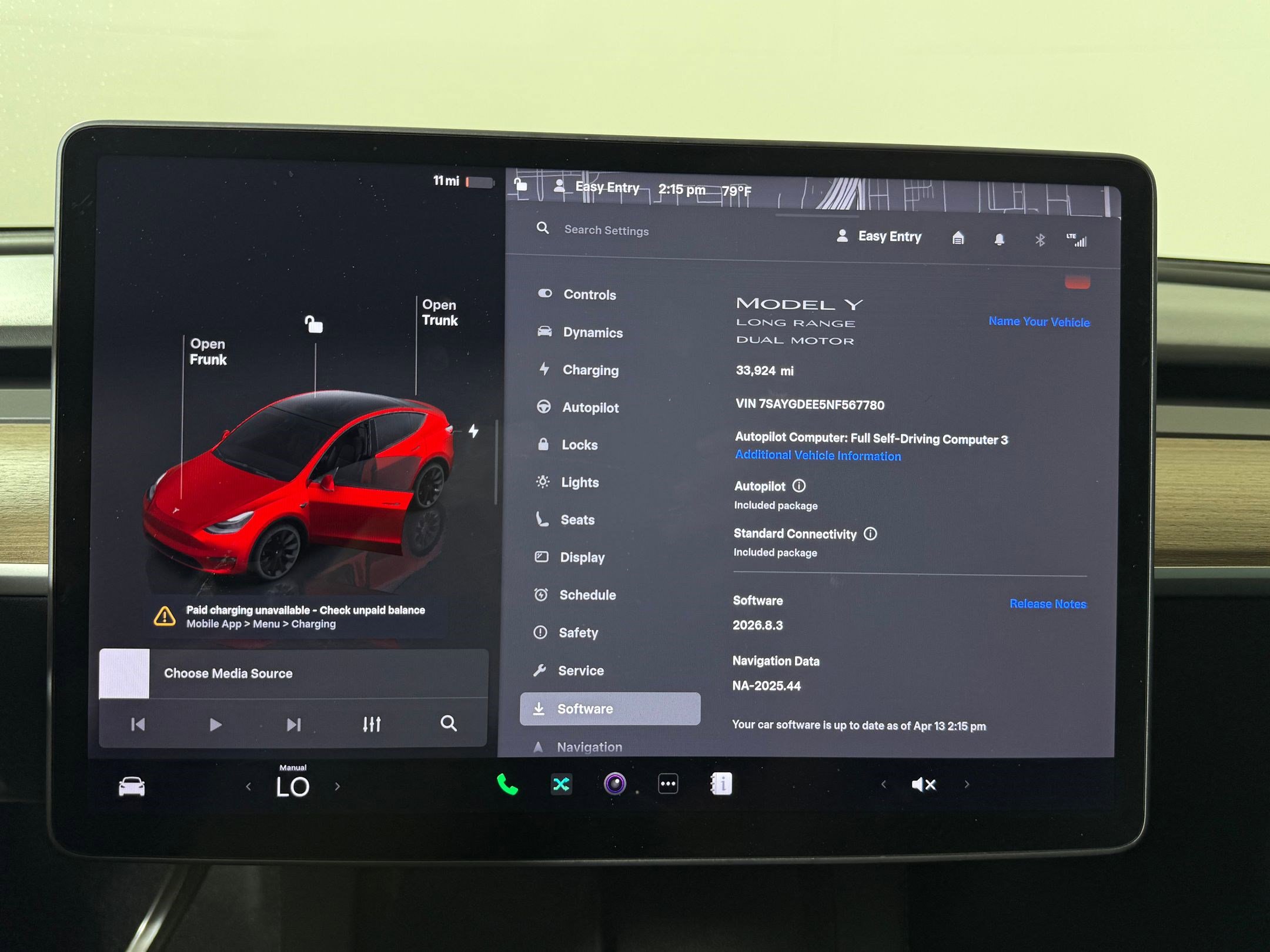Increase temperature with right arrow
This screenshot has height=952, width=1270.
[x=337, y=786]
